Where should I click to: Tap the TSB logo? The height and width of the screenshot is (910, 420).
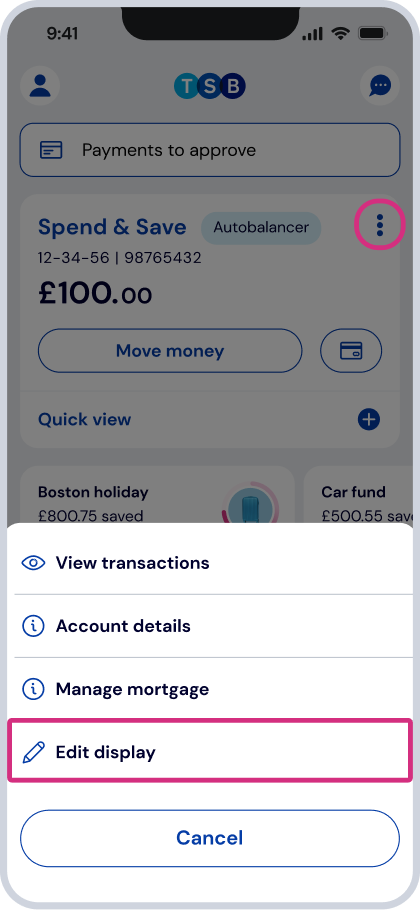click(x=210, y=86)
